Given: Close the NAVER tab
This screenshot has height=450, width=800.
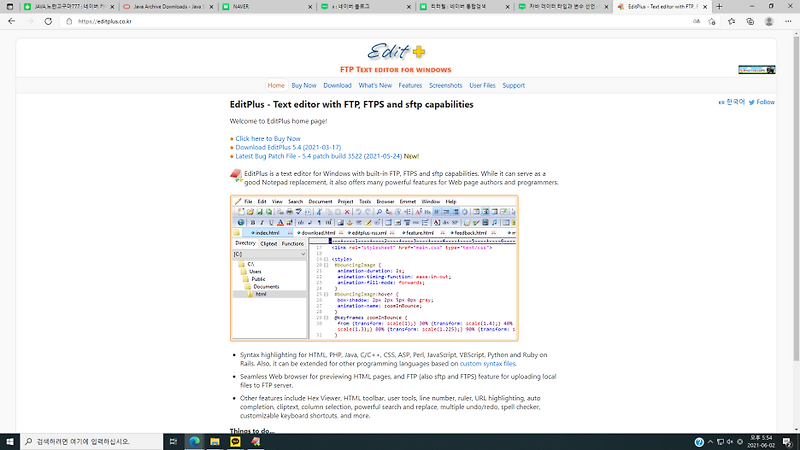Looking at the screenshot, I should tap(310, 7).
